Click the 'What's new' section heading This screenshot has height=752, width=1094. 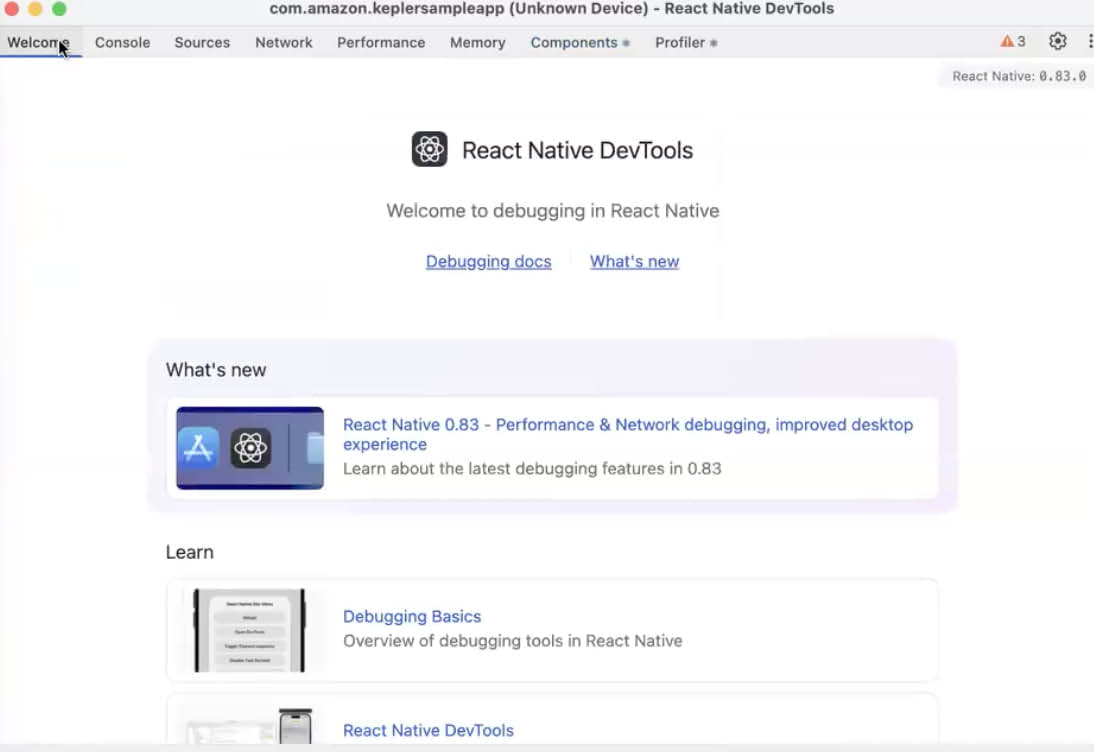click(216, 370)
